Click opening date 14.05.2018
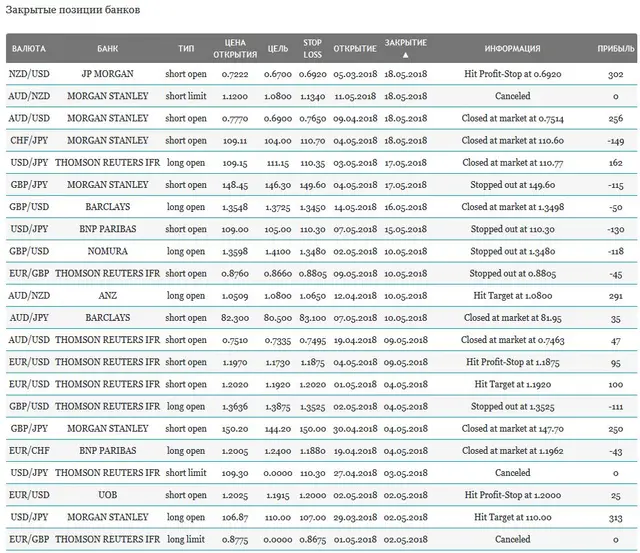The width and height of the screenshot is (640, 553). 355,207
